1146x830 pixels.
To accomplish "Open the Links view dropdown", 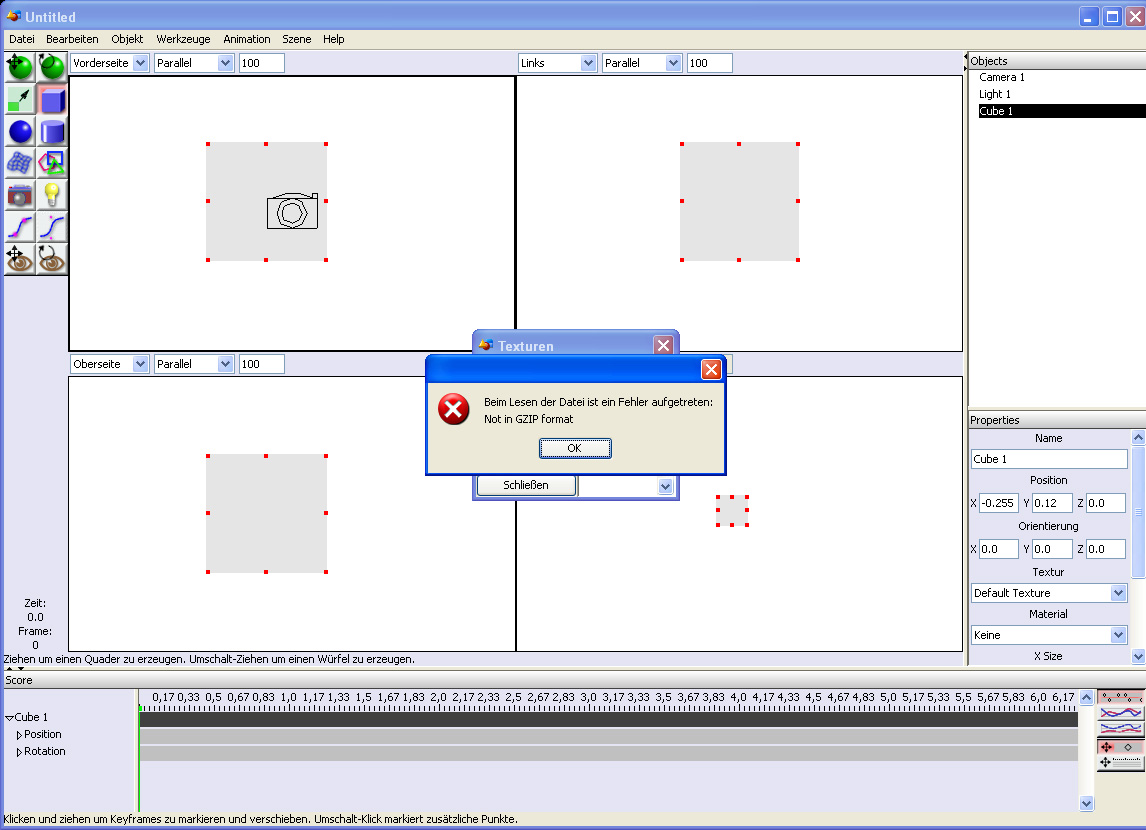I will pyautogui.click(x=588, y=63).
